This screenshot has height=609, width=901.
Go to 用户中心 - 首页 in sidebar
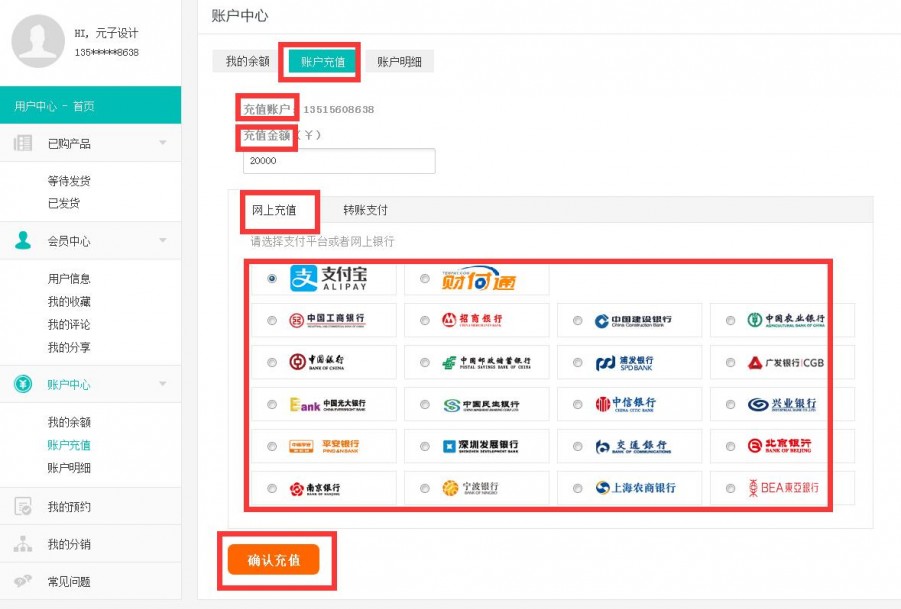coord(90,105)
